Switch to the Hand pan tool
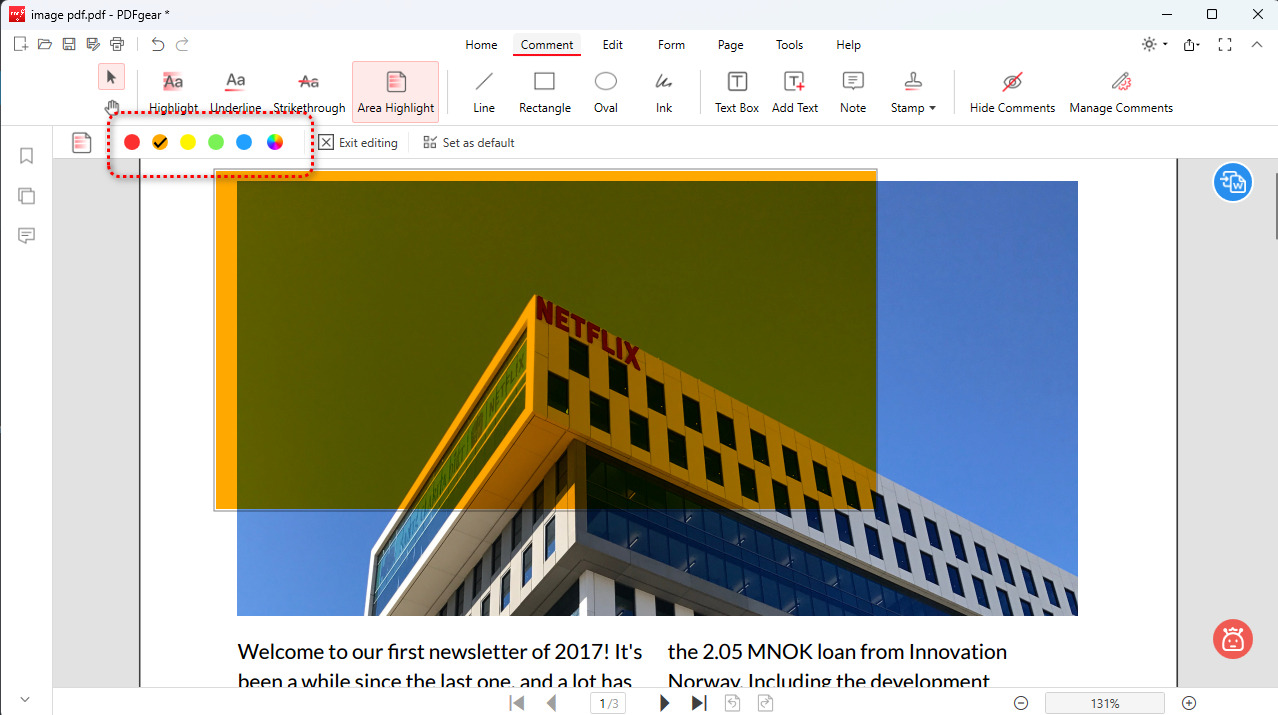The height and width of the screenshot is (715, 1278). [112, 107]
